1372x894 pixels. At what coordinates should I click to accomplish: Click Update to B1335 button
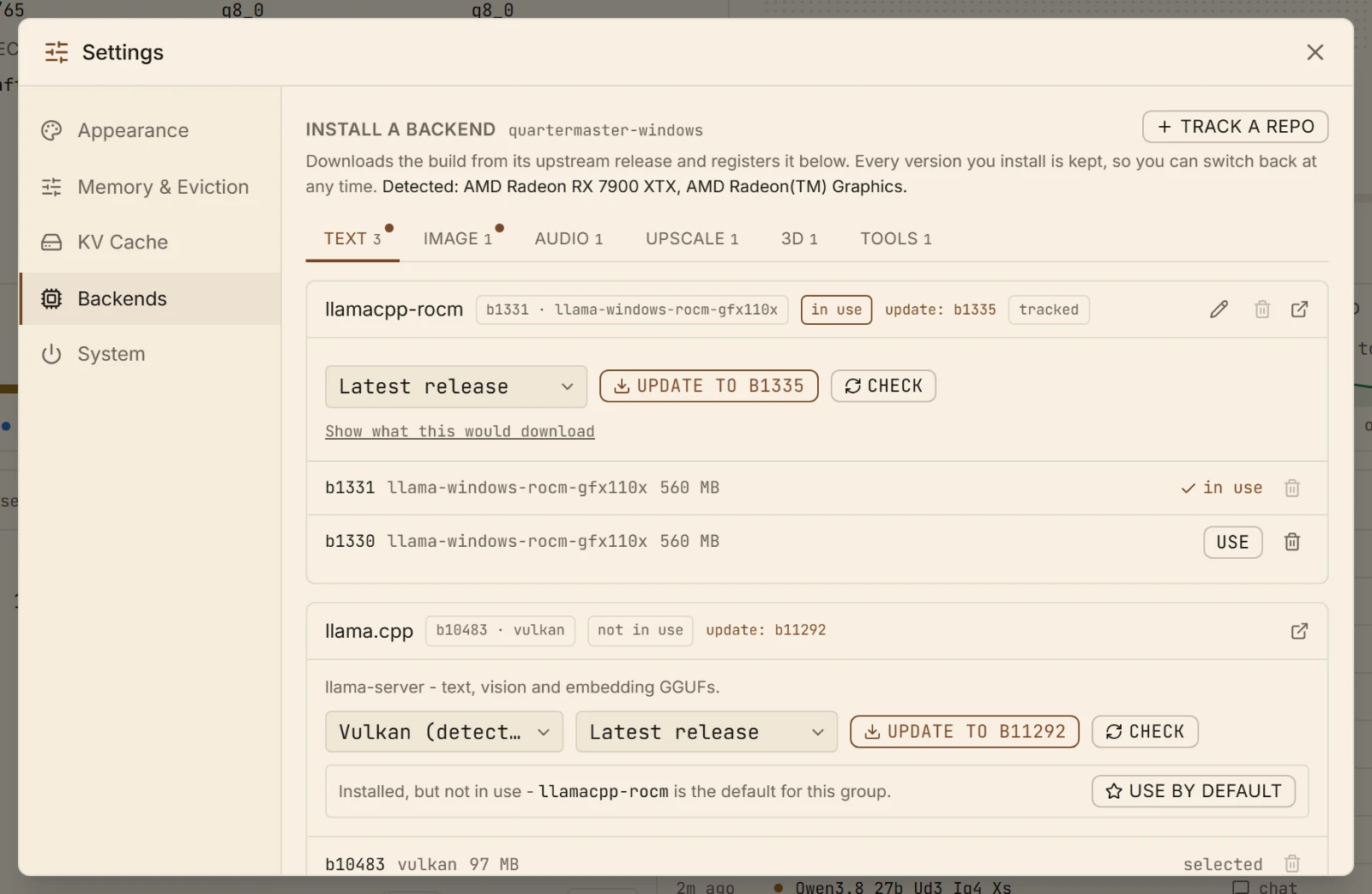point(709,386)
